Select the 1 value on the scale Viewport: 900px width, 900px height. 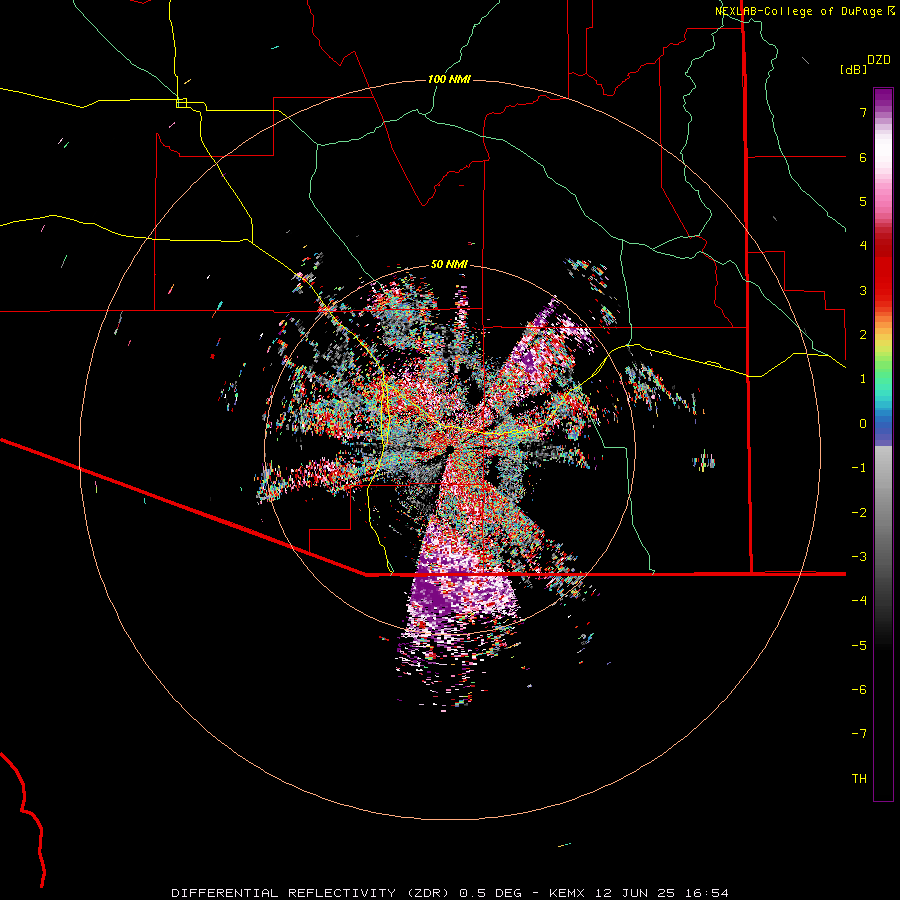tap(863, 379)
